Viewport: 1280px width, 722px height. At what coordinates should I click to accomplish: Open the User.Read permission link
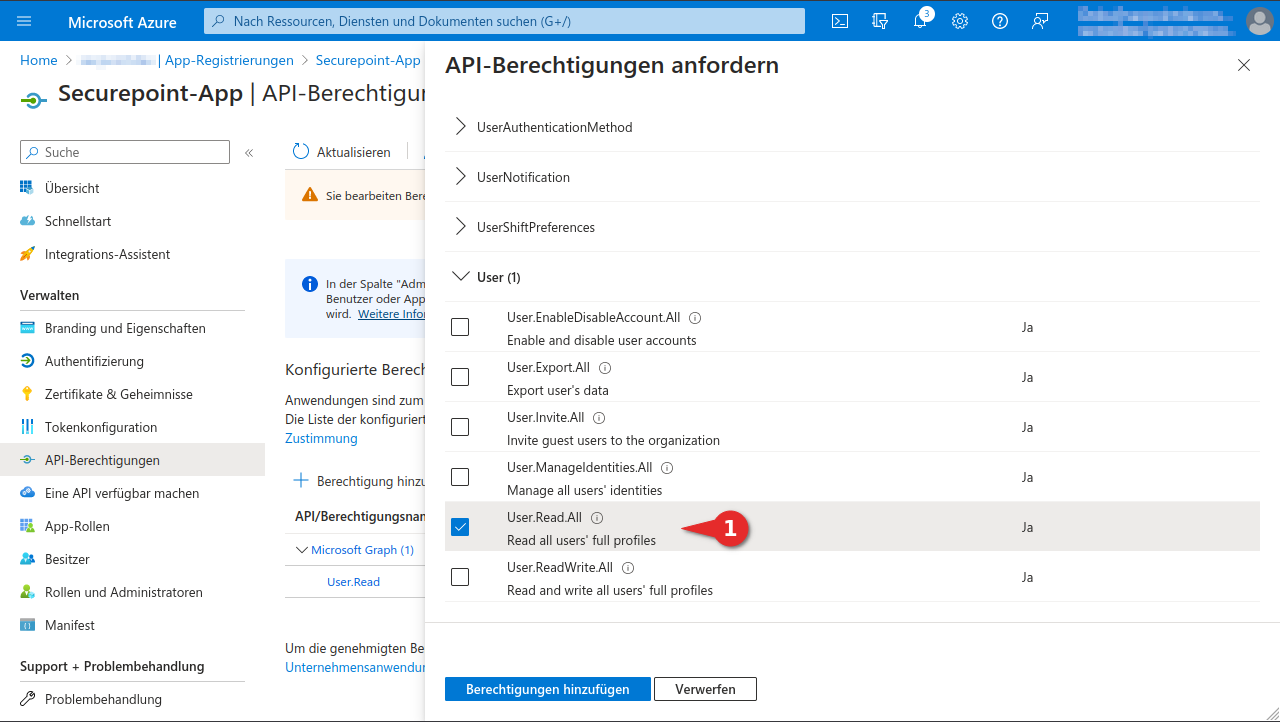pyautogui.click(x=353, y=582)
